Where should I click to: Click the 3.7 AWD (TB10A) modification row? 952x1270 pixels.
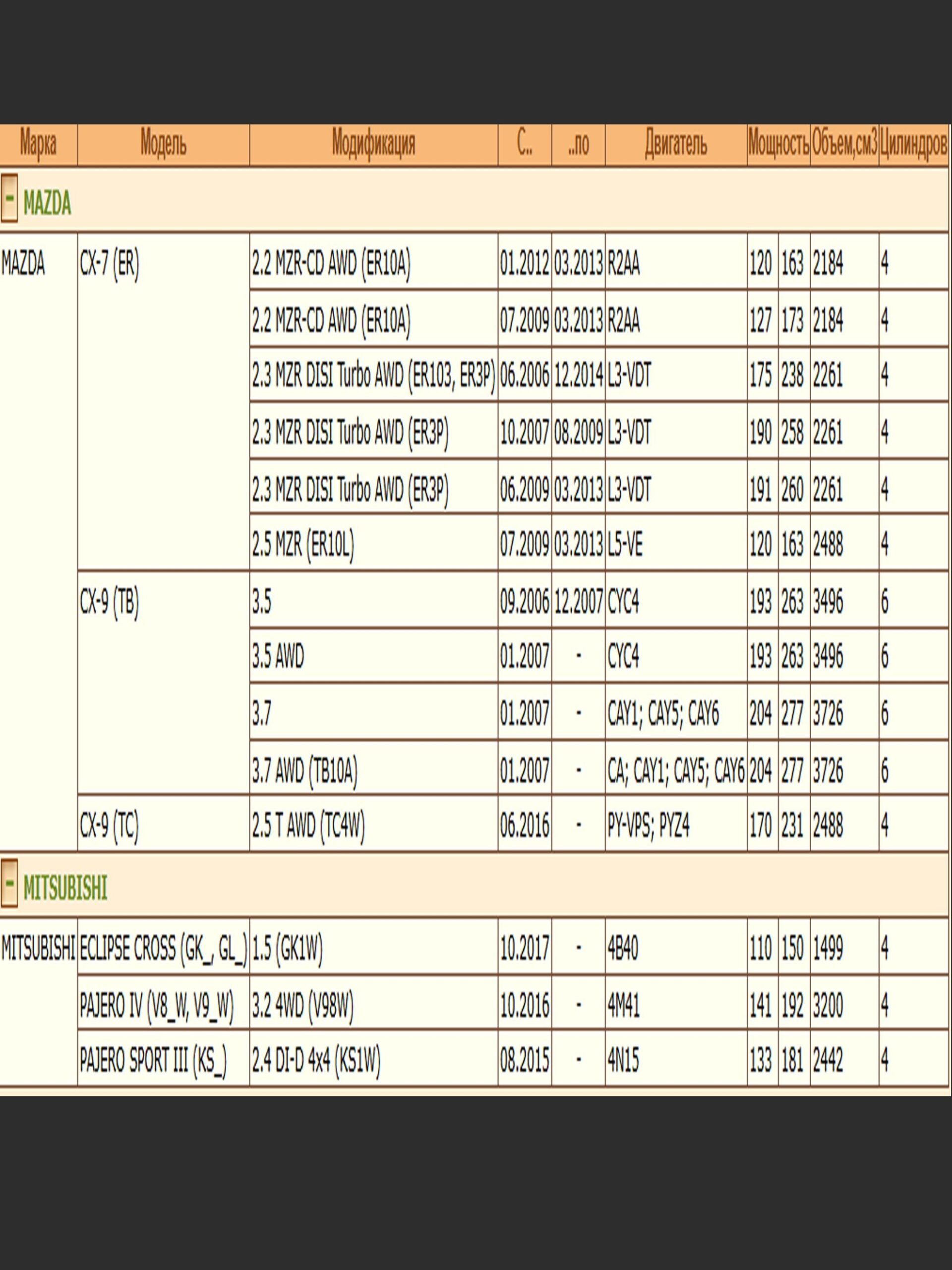tap(304, 770)
